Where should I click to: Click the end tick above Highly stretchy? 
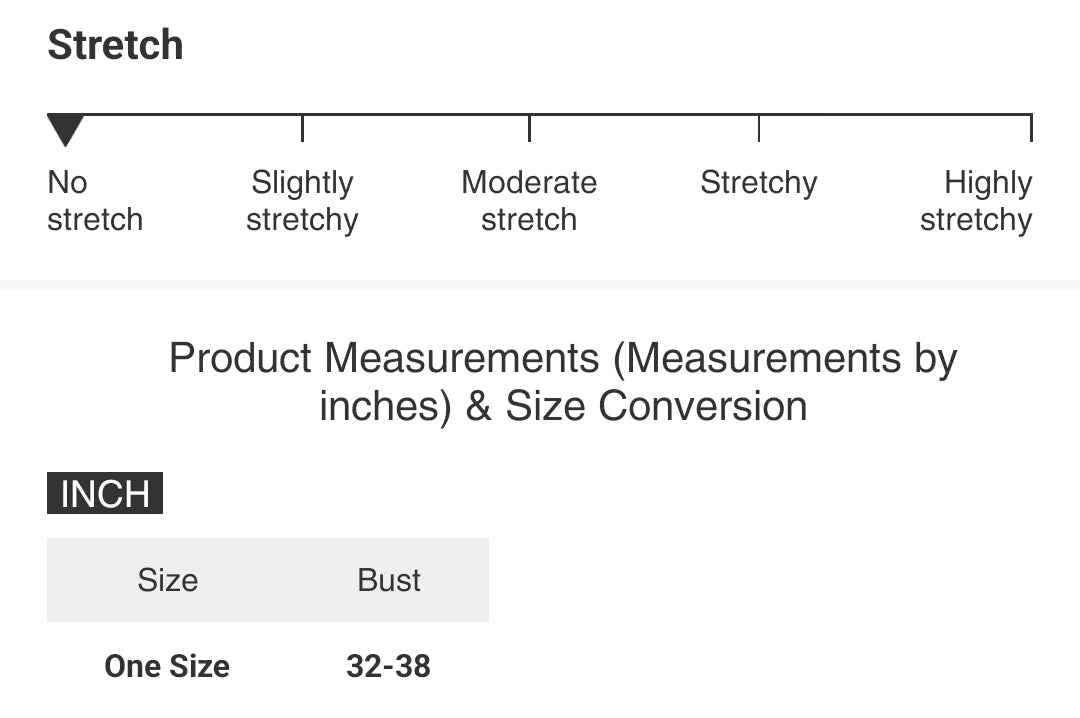(1030, 128)
